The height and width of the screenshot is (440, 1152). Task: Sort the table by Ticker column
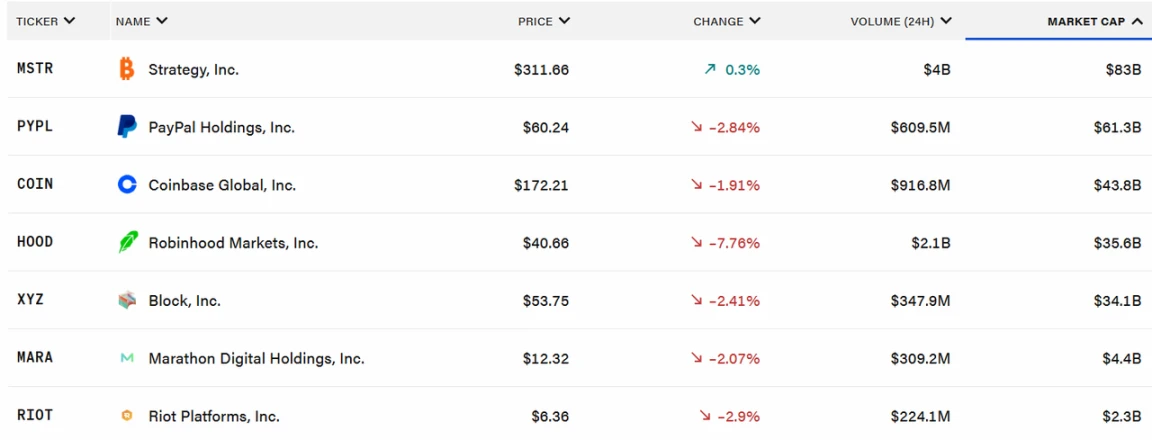46,21
